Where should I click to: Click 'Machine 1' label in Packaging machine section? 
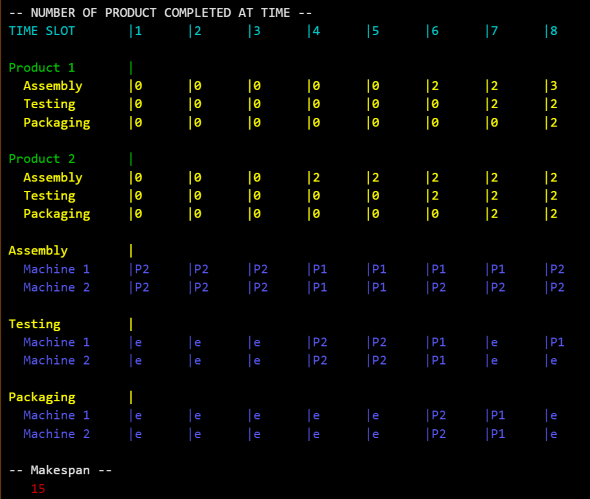point(56,415)
